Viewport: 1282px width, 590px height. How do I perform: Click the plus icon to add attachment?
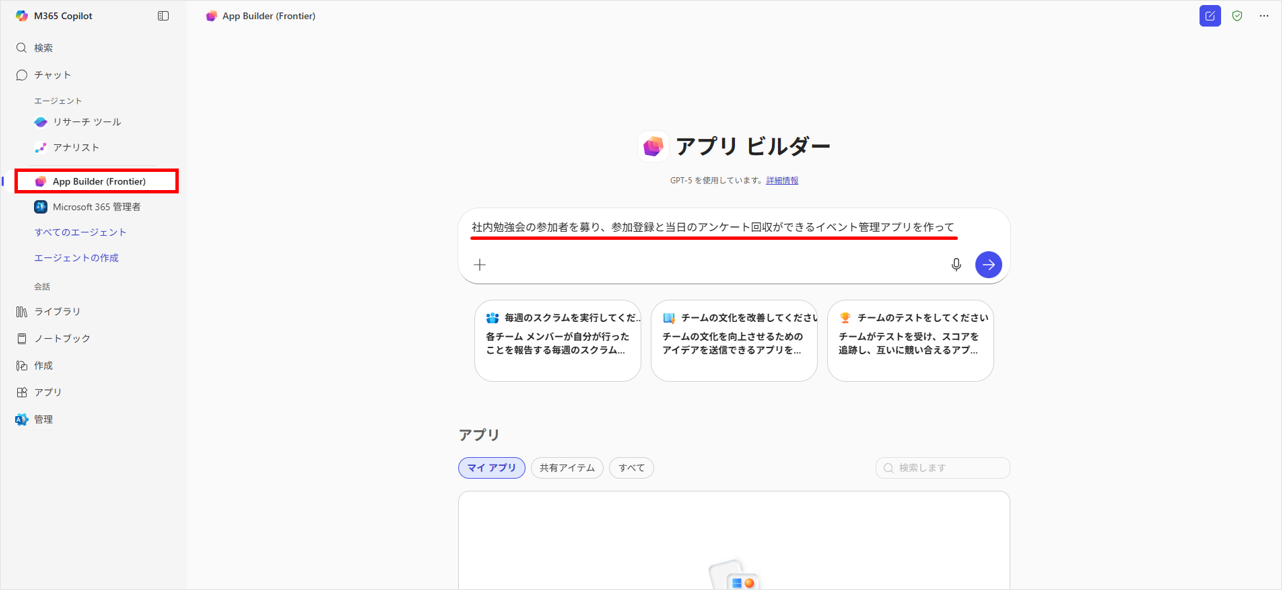point(480,265)
